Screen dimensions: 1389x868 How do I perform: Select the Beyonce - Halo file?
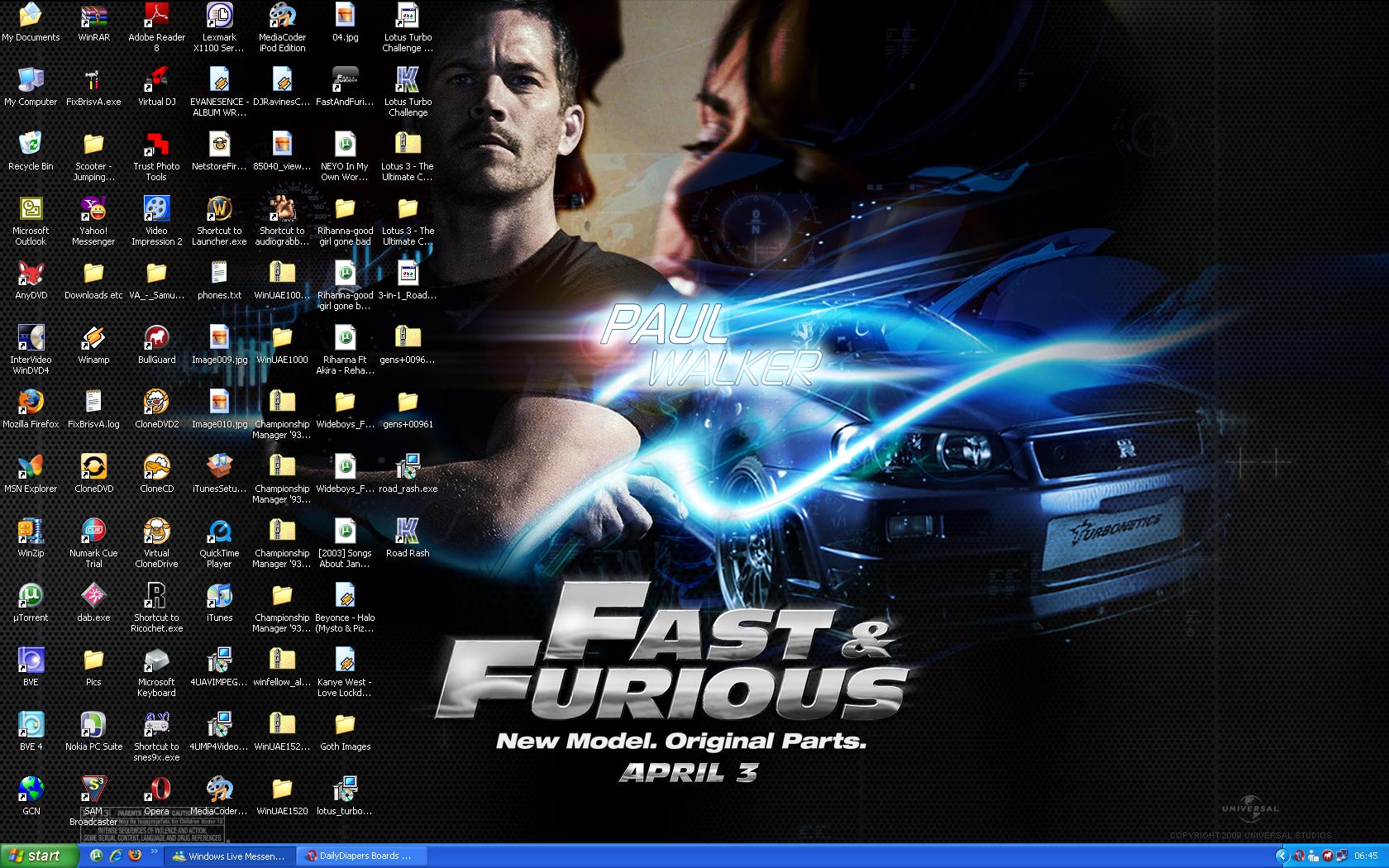click(345, 608)
